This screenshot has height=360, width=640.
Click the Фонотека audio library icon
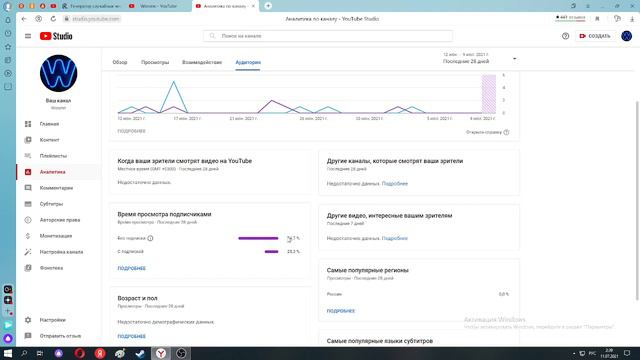coord(28,268)
